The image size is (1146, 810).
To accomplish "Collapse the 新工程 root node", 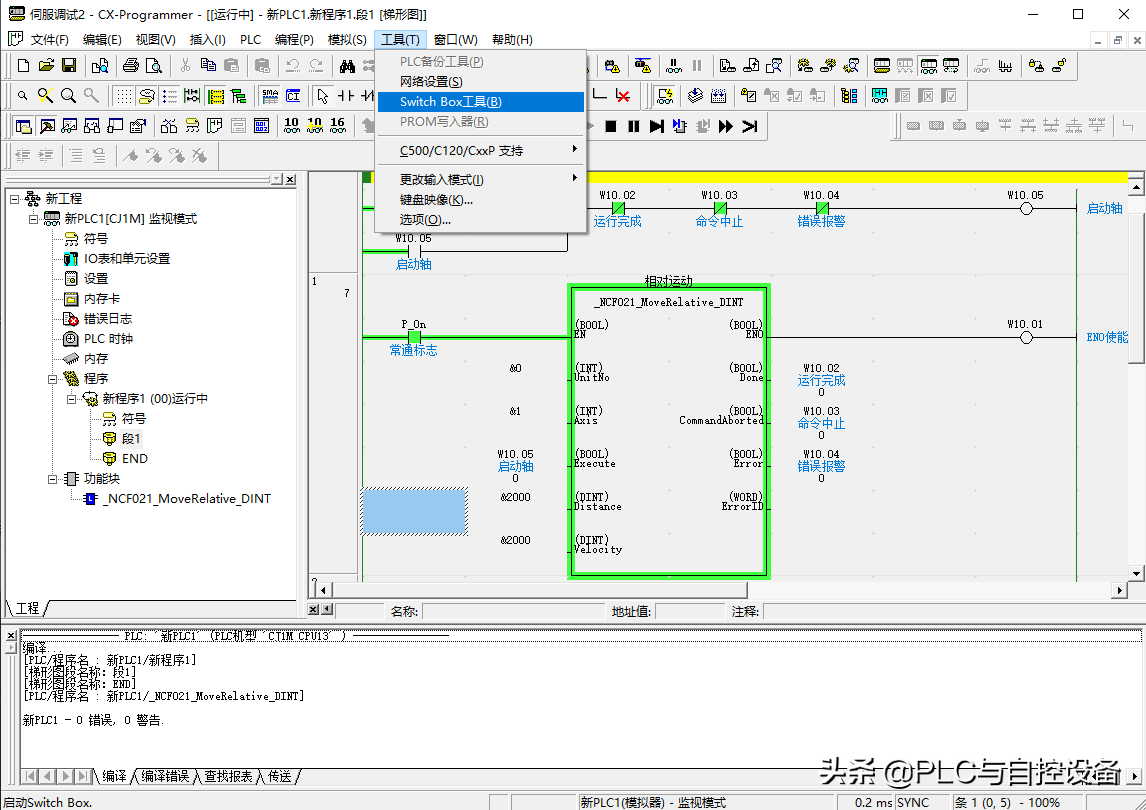I will click(15, 199).
